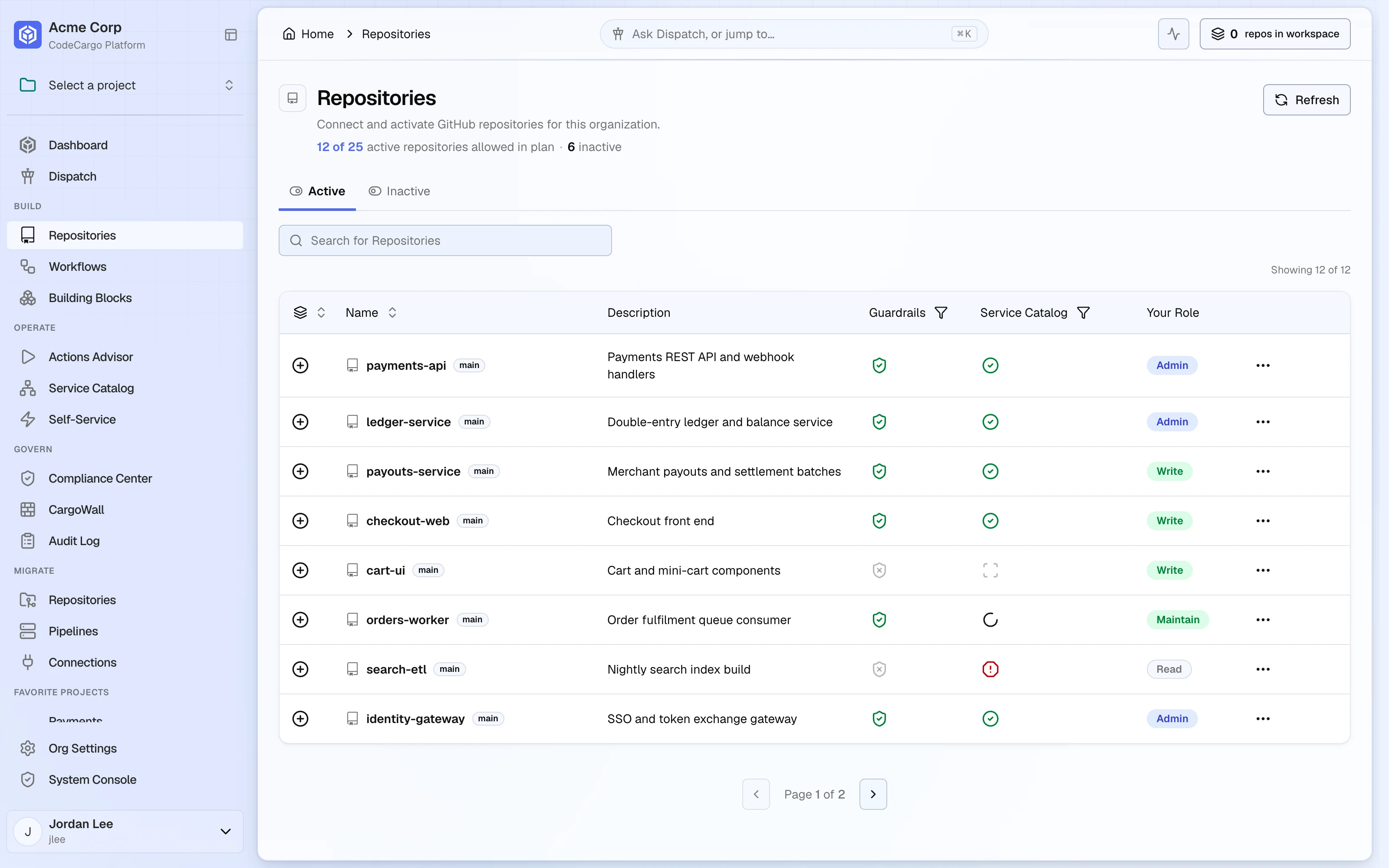Filter by Service Catalog column
This screenshot has width=1389, height=868.
point(1083,312)
